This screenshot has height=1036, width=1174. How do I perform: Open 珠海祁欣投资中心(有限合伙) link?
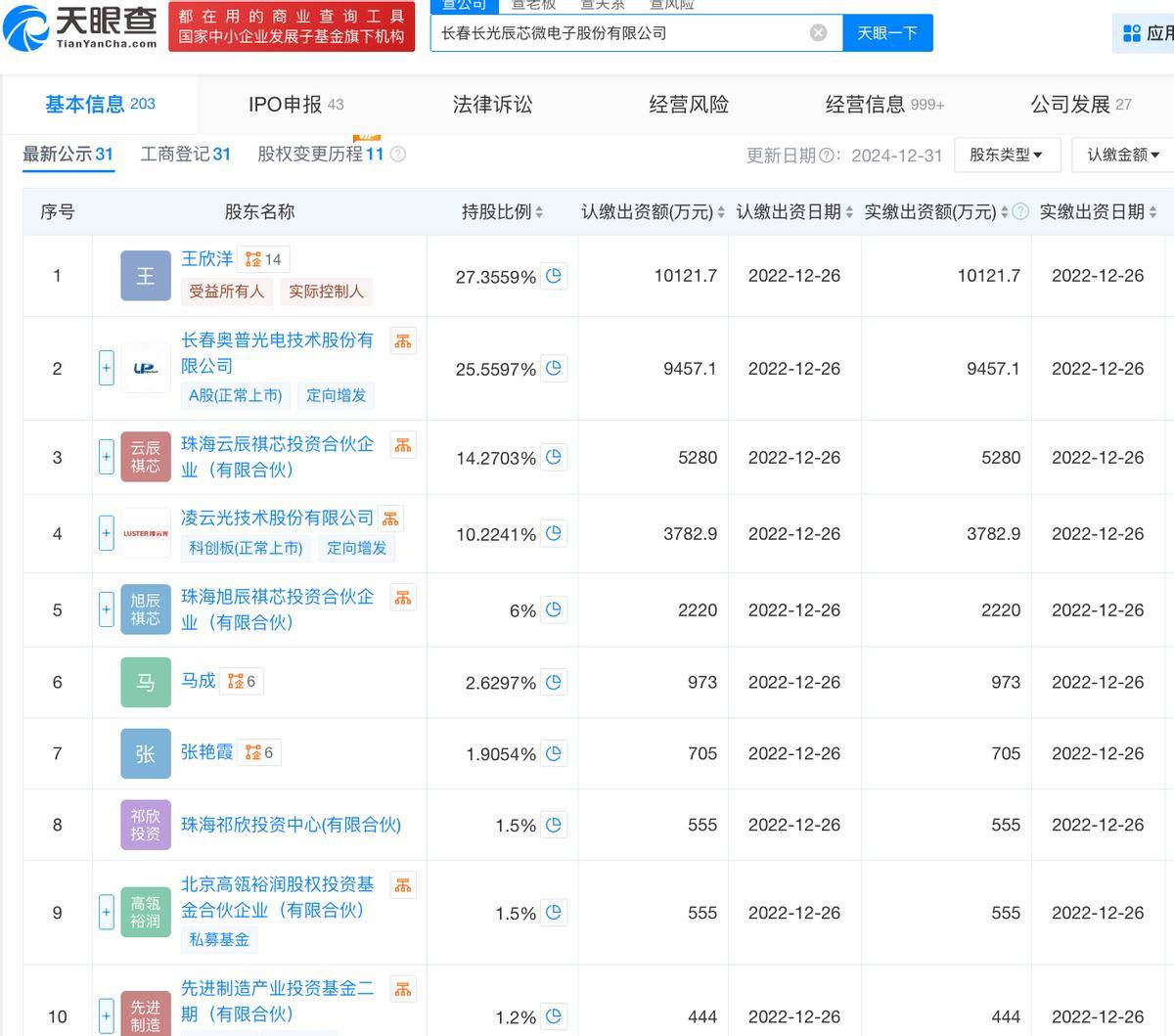pos(292,825)
